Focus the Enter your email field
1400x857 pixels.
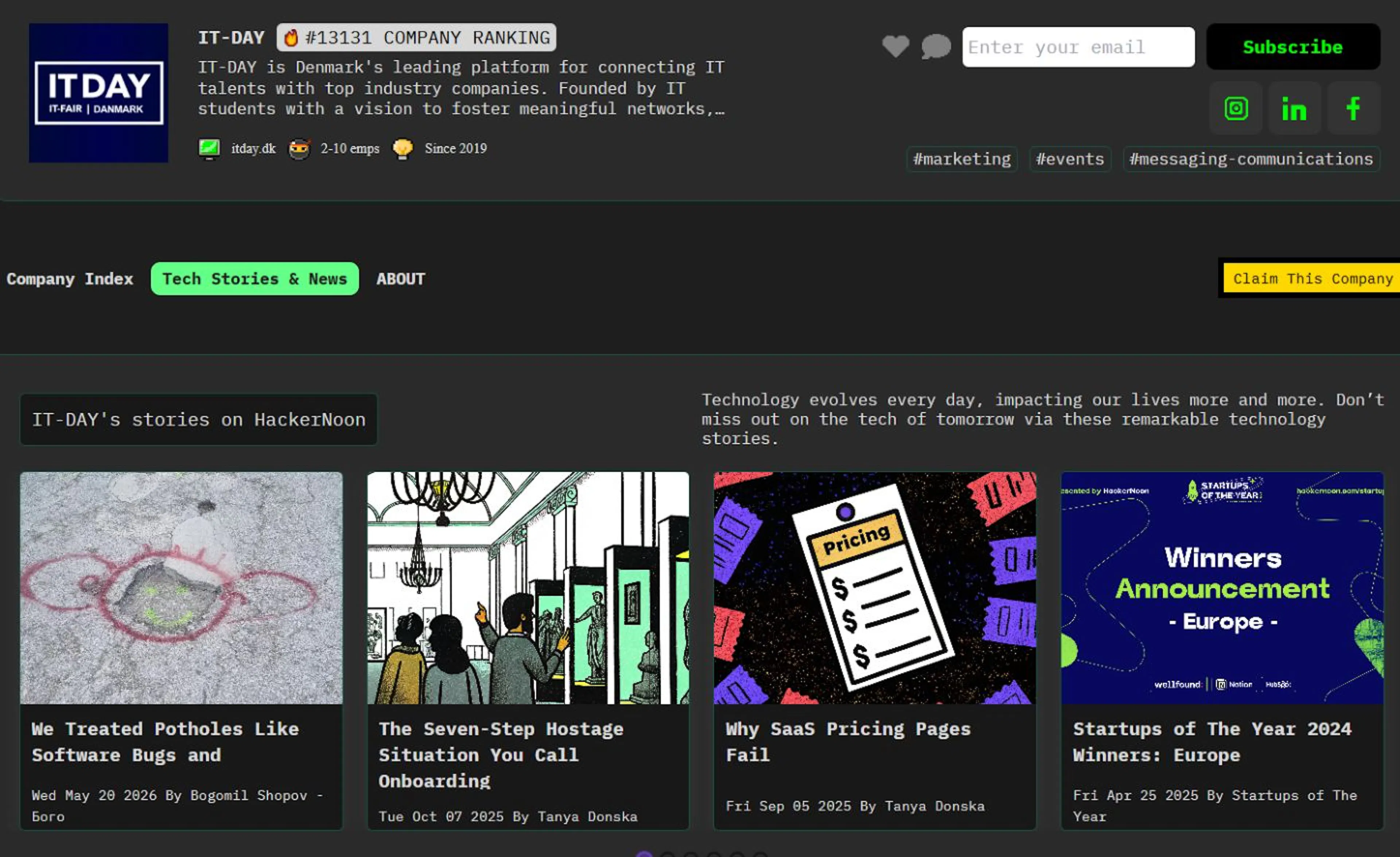(x=1078, y=47)
